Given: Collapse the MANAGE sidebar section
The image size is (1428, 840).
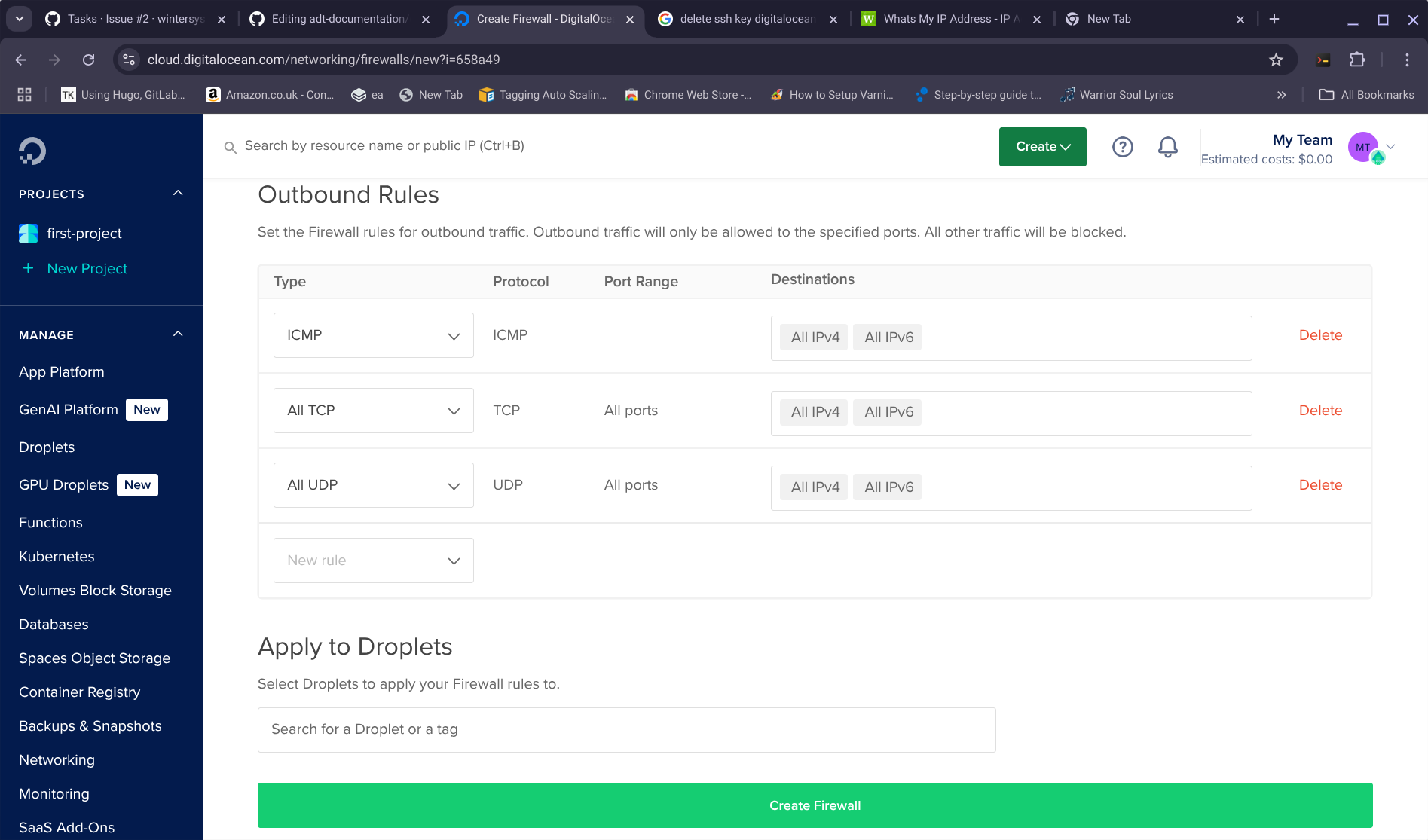Looking at the screenshot, I should click(x=178, y=334).
